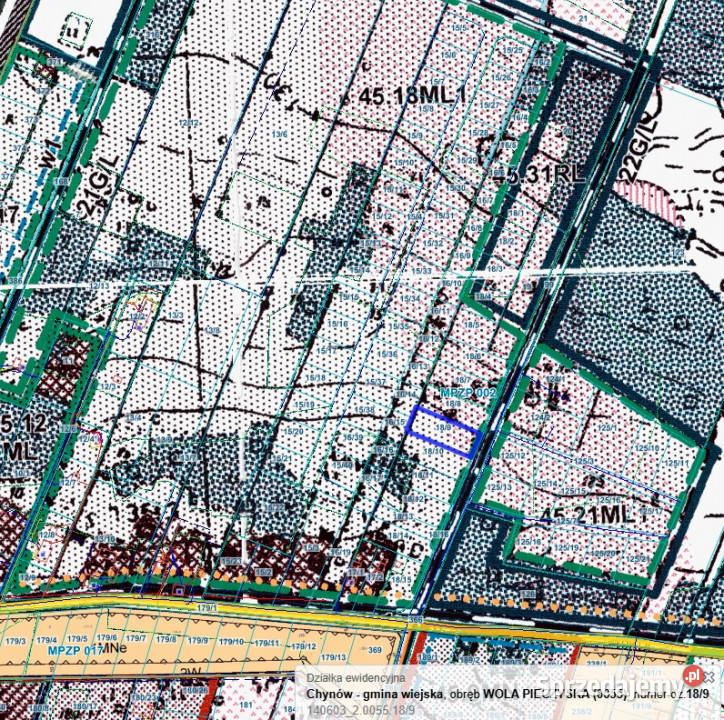The height and width of the screenshot is (720, 724).
Task: Click the MPZP 017 plan label
Action: tap(75, 650)
